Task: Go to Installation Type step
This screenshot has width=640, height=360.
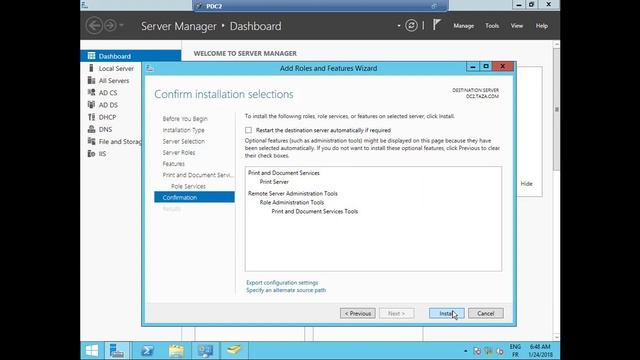Action: click(183, 130)
